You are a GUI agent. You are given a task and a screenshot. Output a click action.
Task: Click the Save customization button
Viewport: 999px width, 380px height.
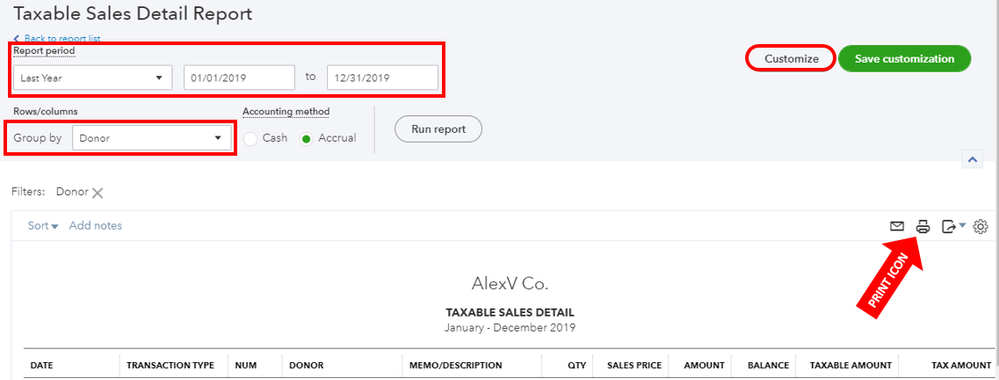(904, 58)
